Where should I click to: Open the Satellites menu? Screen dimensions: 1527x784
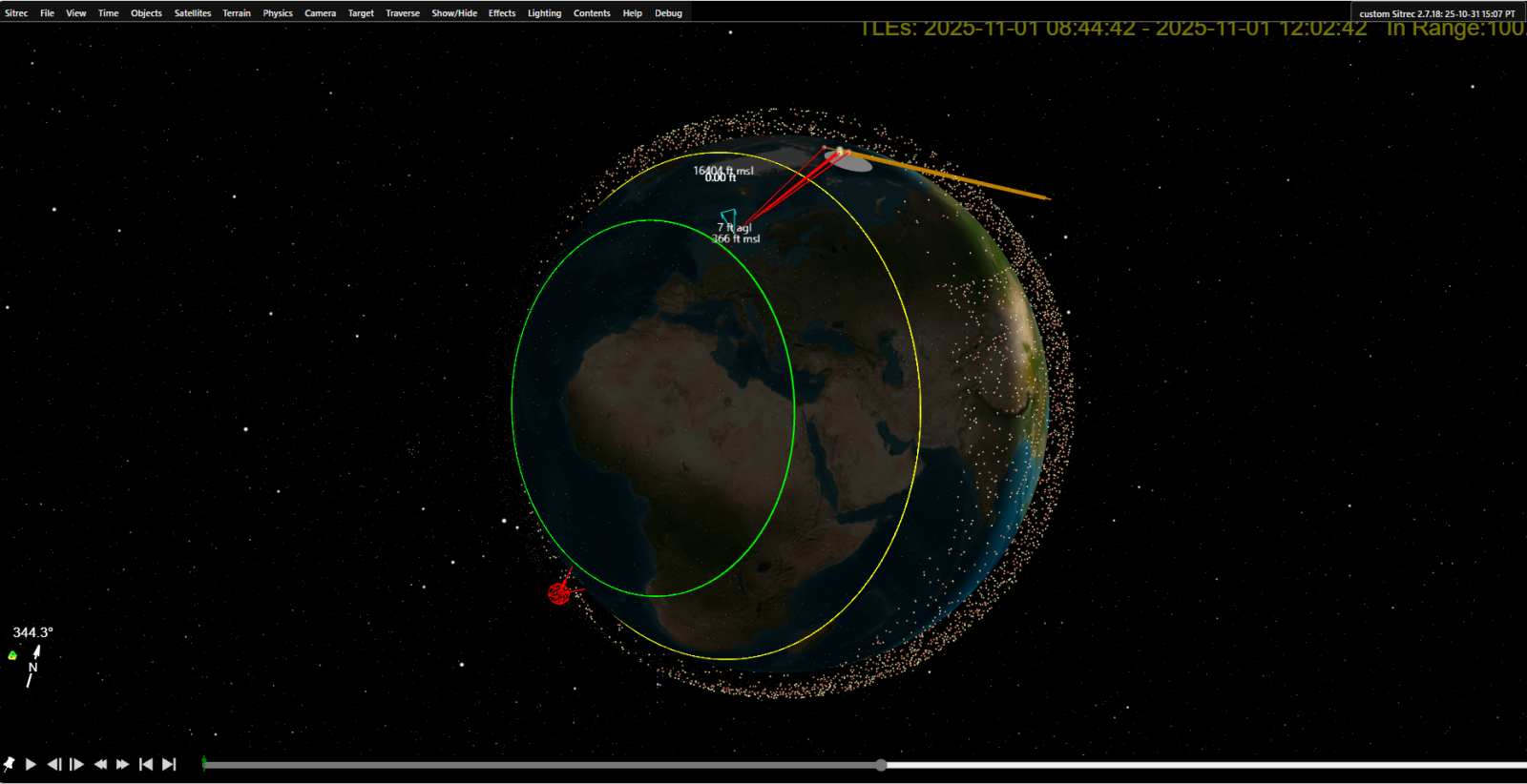coord(192,13)
